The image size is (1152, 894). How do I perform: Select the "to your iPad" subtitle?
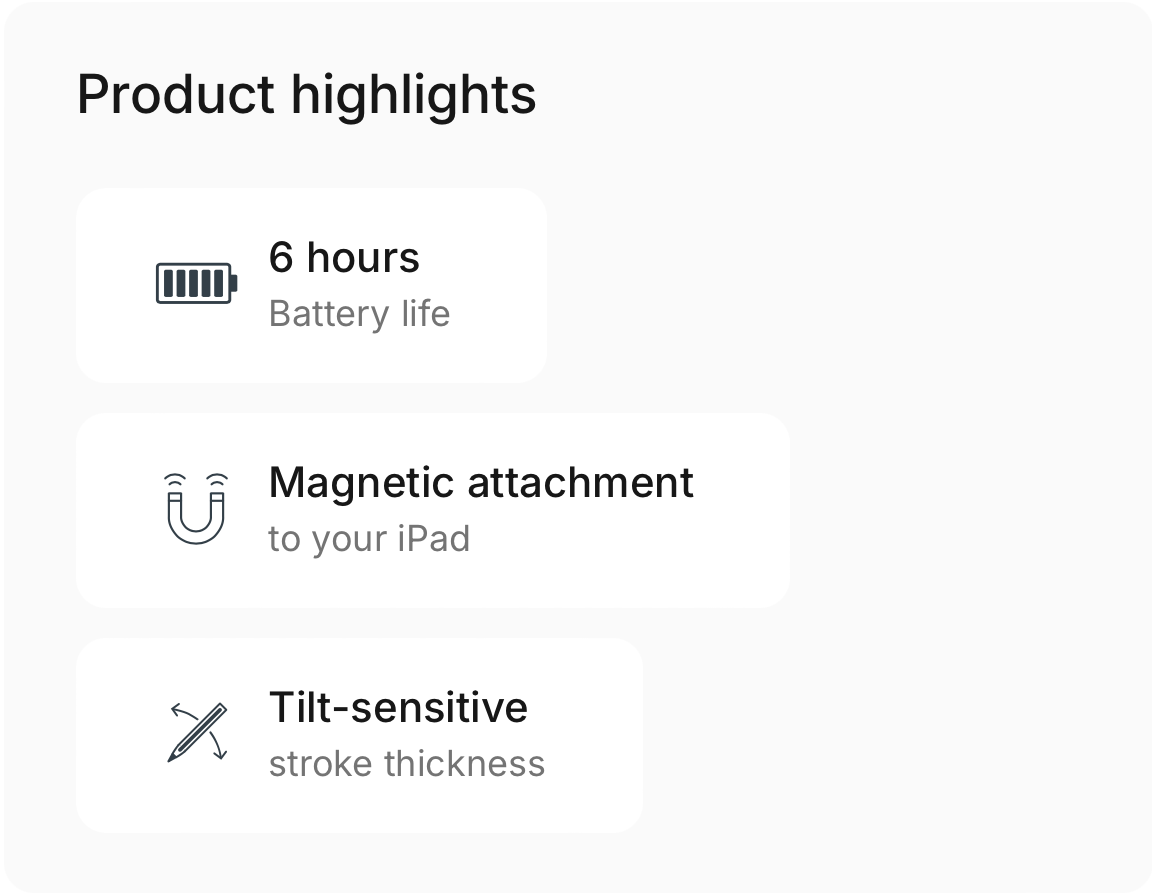click(x=369, y=539)
